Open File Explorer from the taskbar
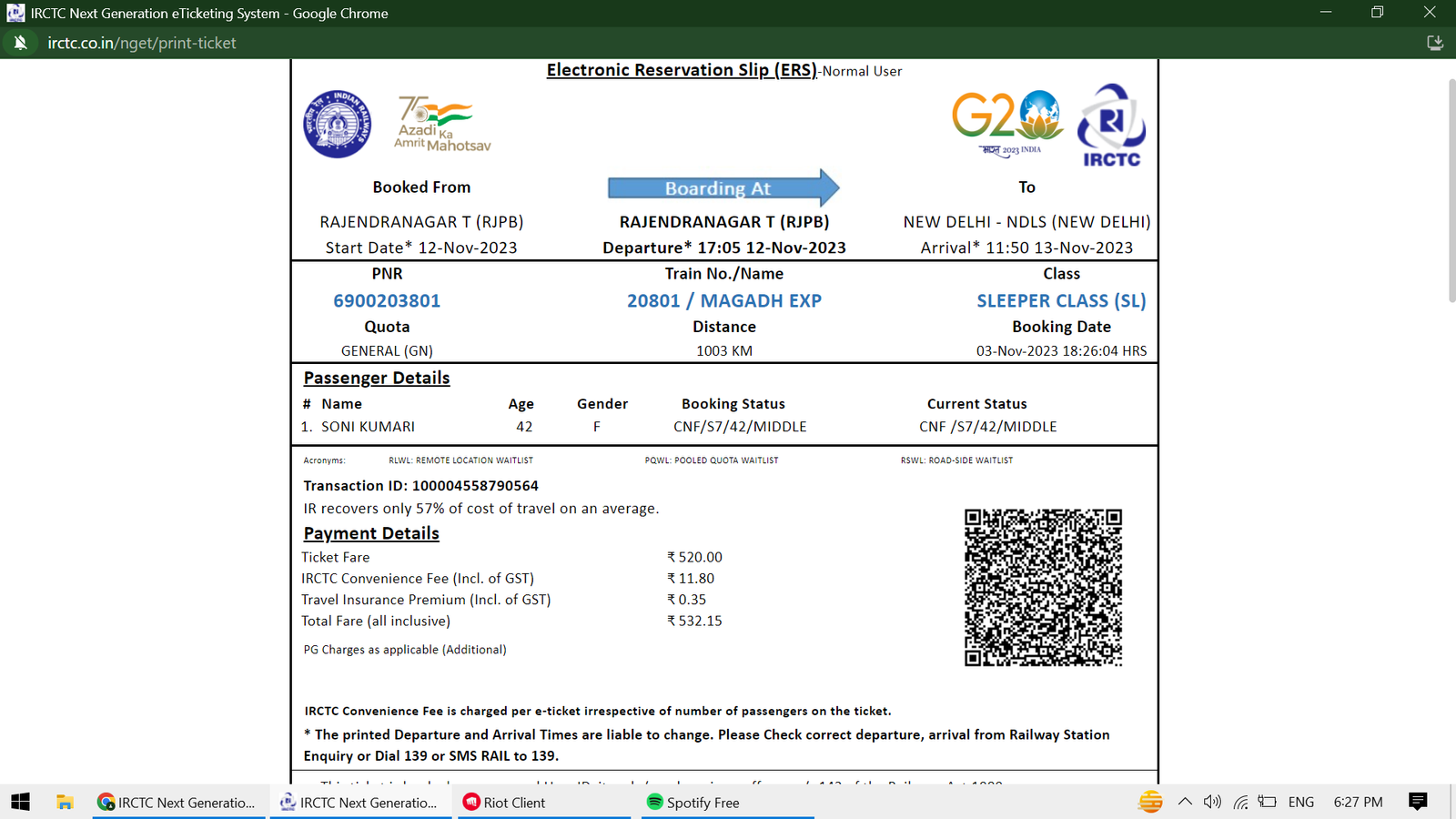The height and width of the screenshot is (819, 1456). click(65, 802)
